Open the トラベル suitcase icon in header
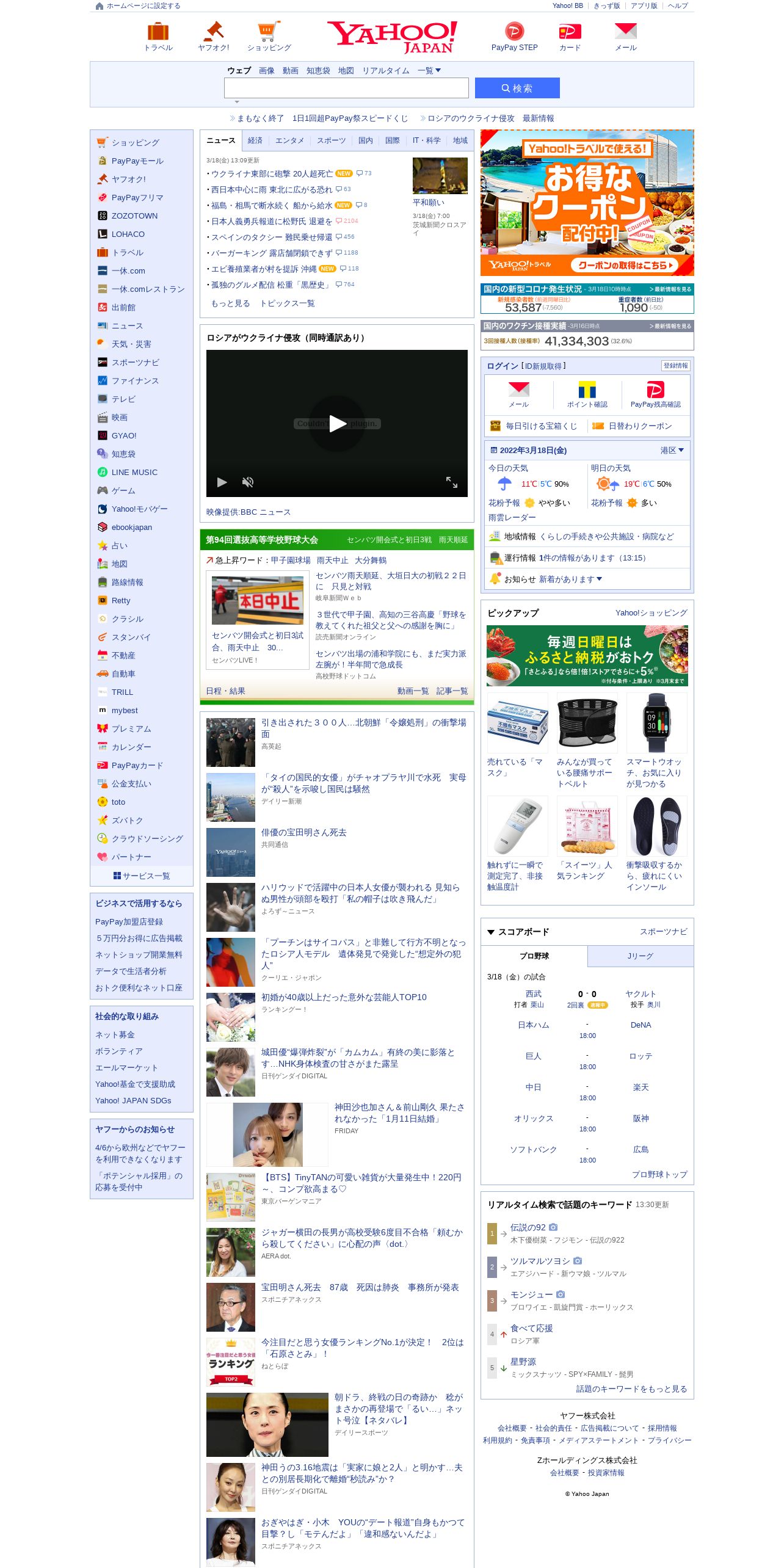Screen dimensions: 784x1568 (158, 31)
